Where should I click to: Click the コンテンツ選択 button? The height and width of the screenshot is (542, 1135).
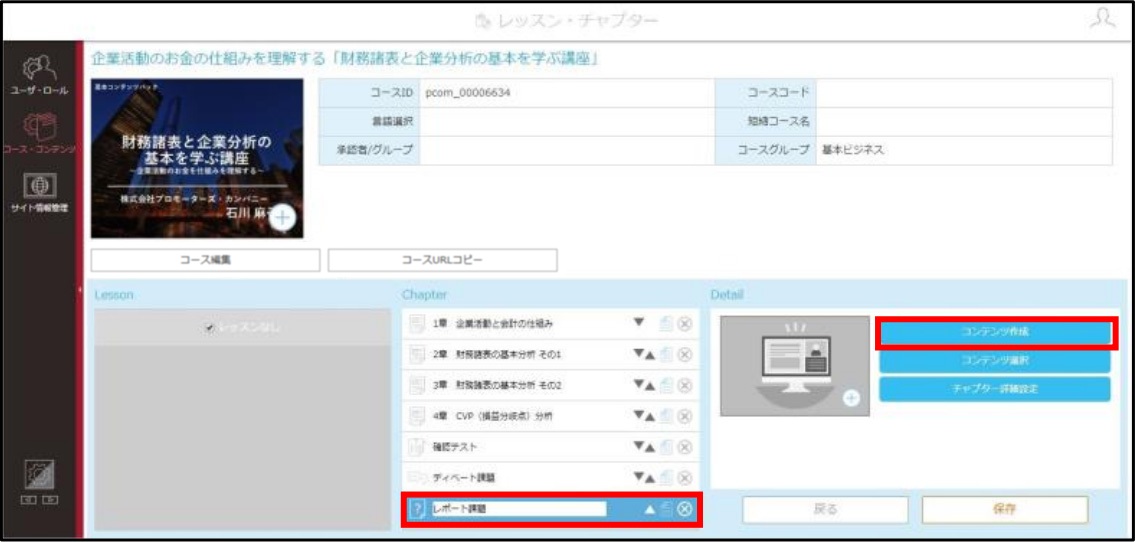click(995, 360)
